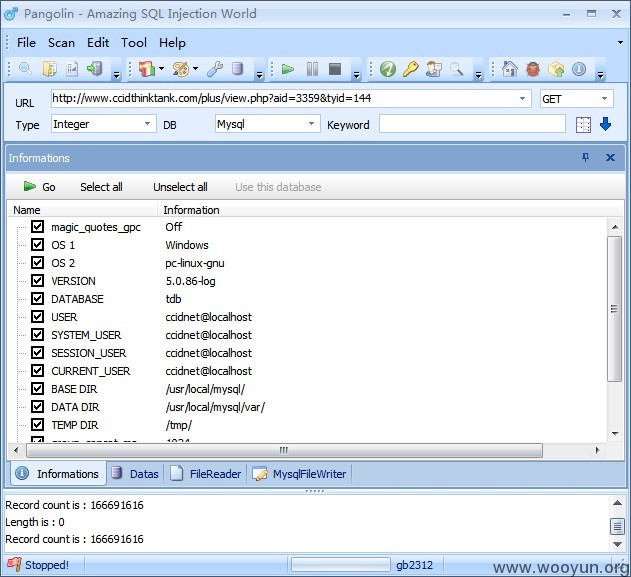
Task: Click the report document toolbar icon
Action: click(72, 69)
